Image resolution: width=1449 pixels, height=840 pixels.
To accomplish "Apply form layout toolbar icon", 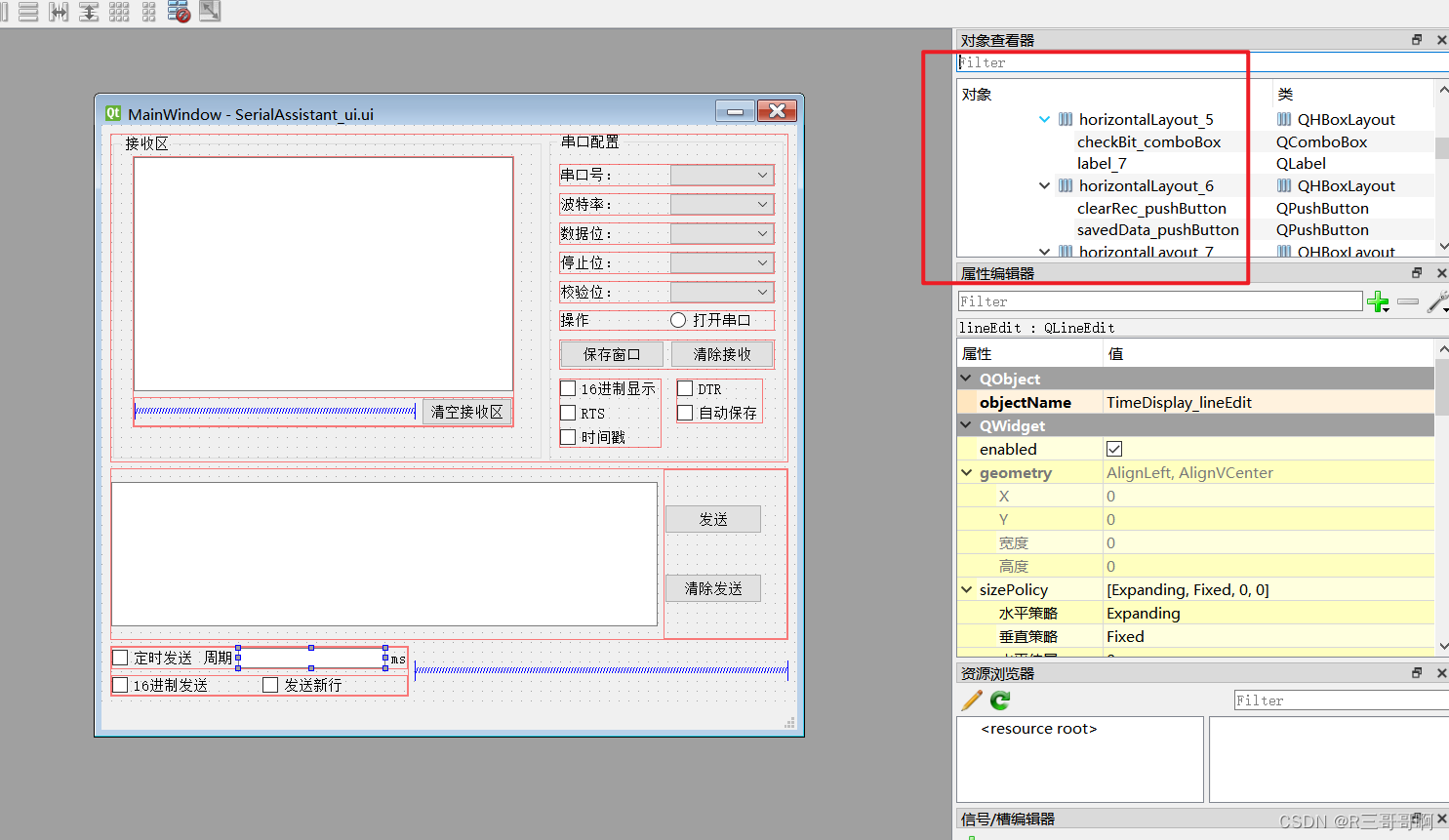I will (148, 12).
